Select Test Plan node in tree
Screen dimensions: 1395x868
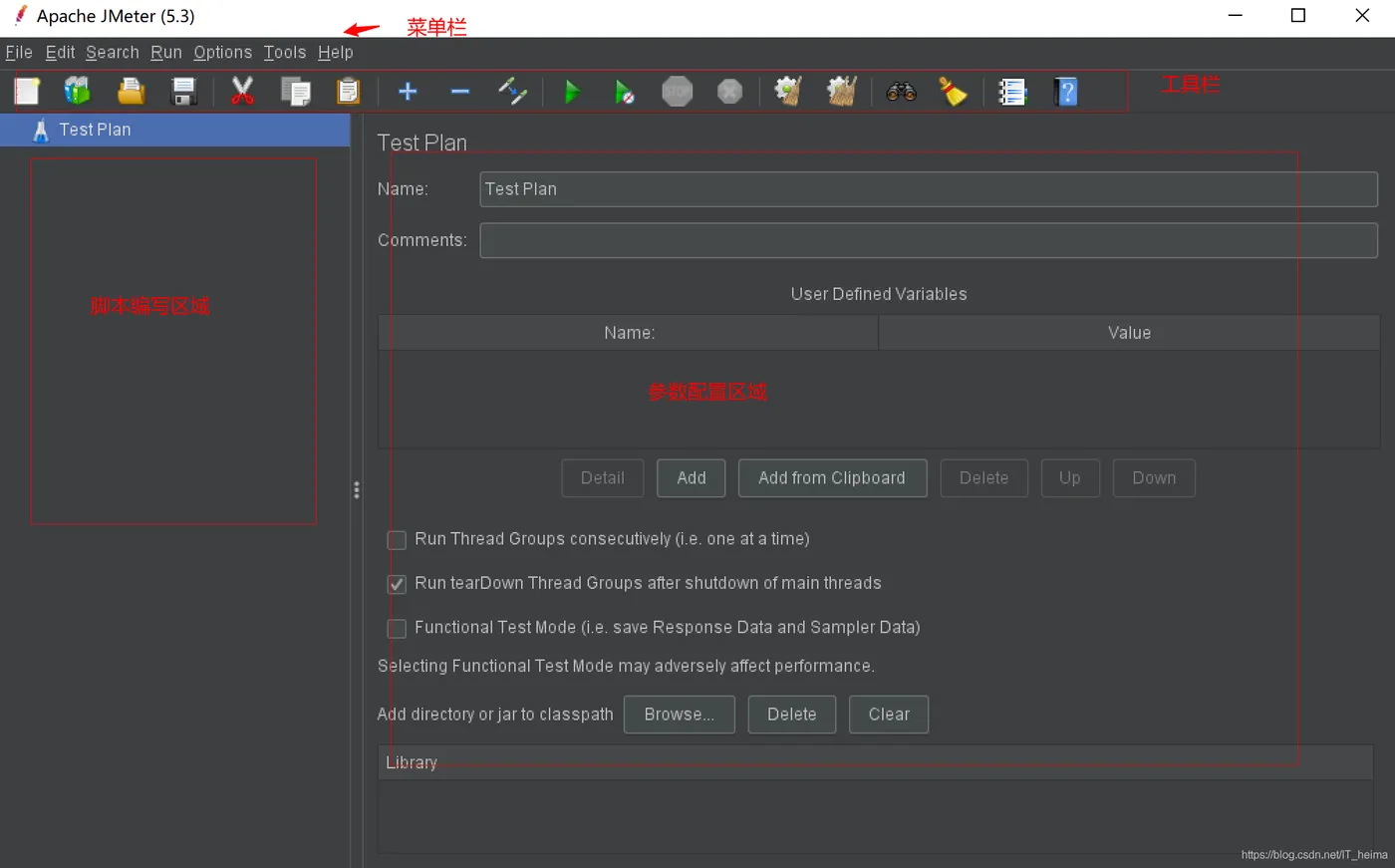pyautogui.click(x=175, y=130)
